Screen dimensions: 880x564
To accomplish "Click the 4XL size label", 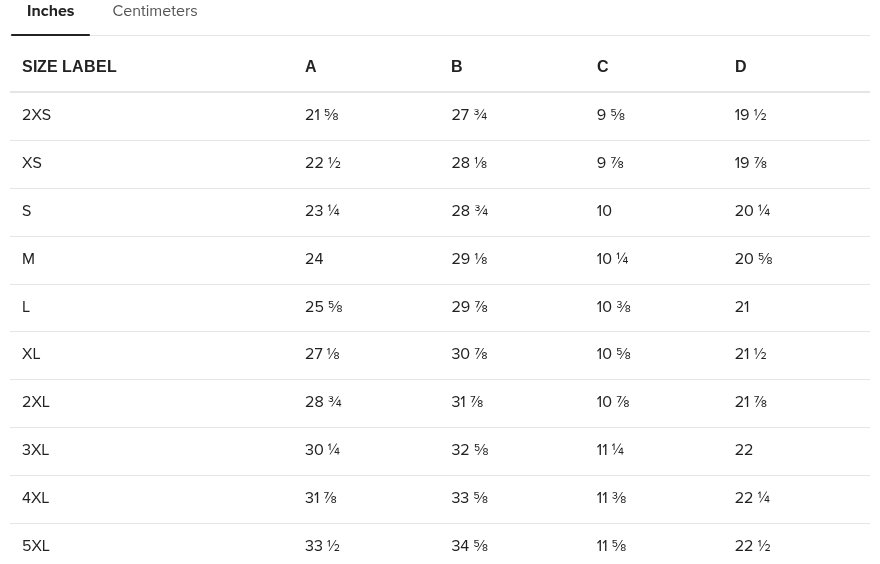I will coord(35,498).
